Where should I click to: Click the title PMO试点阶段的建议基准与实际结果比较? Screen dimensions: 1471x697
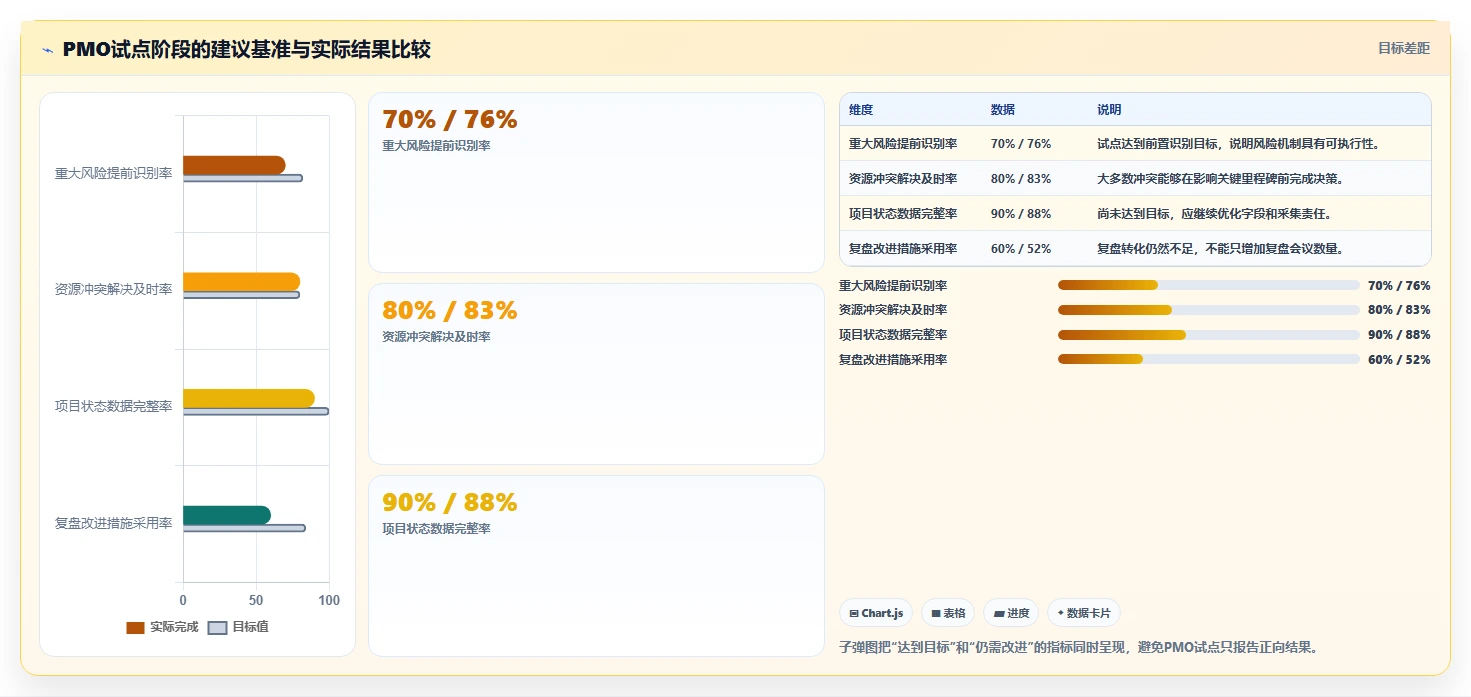click(247, 49)
